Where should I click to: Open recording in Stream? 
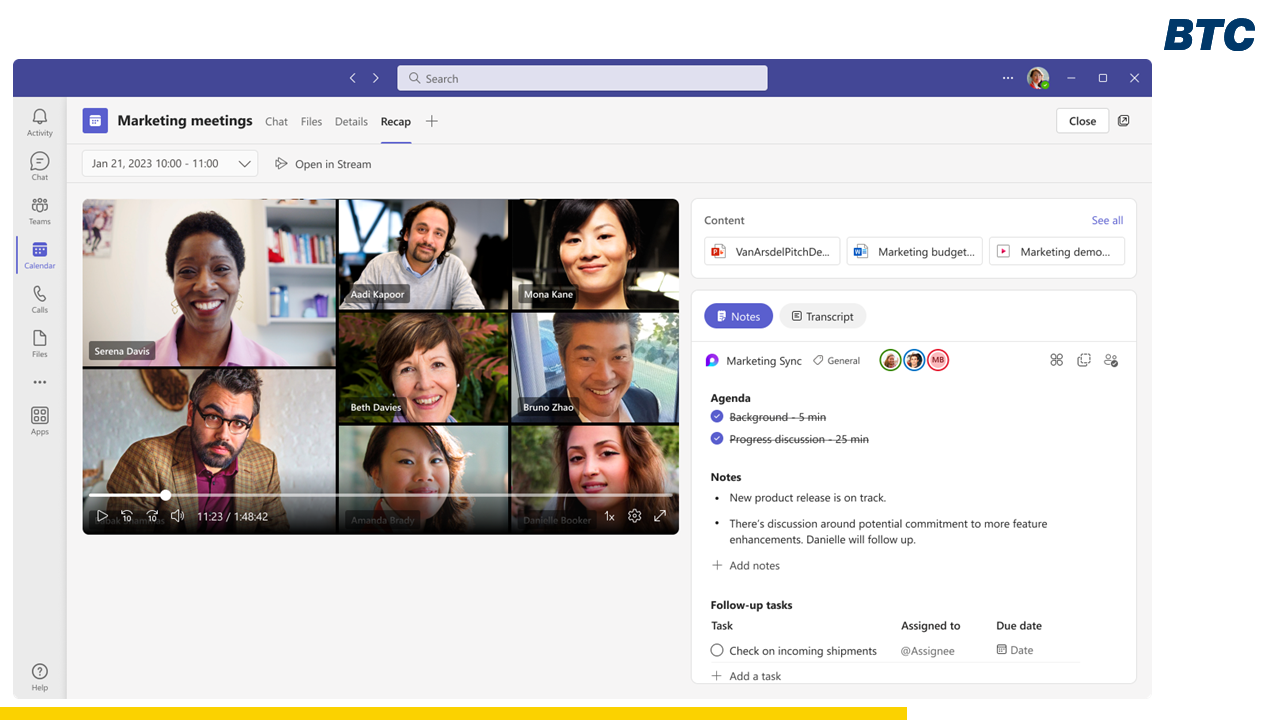pos(323,164)
